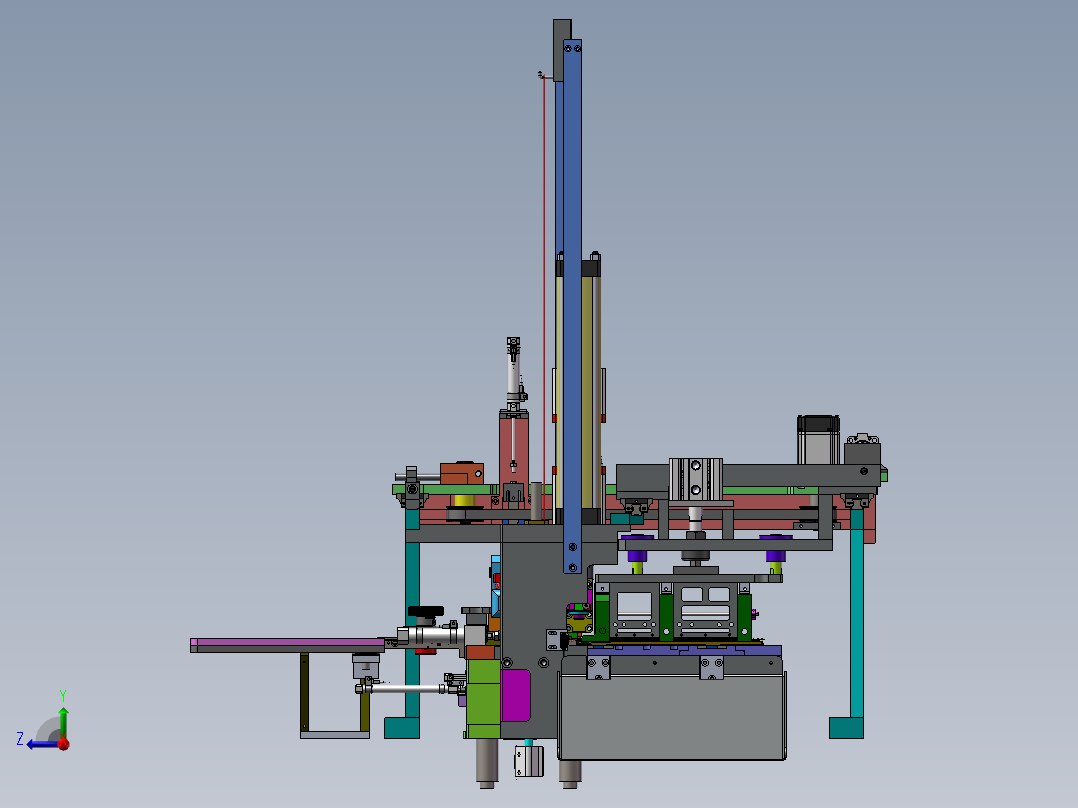The image size is (1078, 808).
Task: Click the red origin ball of the triad
Action: 64,744
